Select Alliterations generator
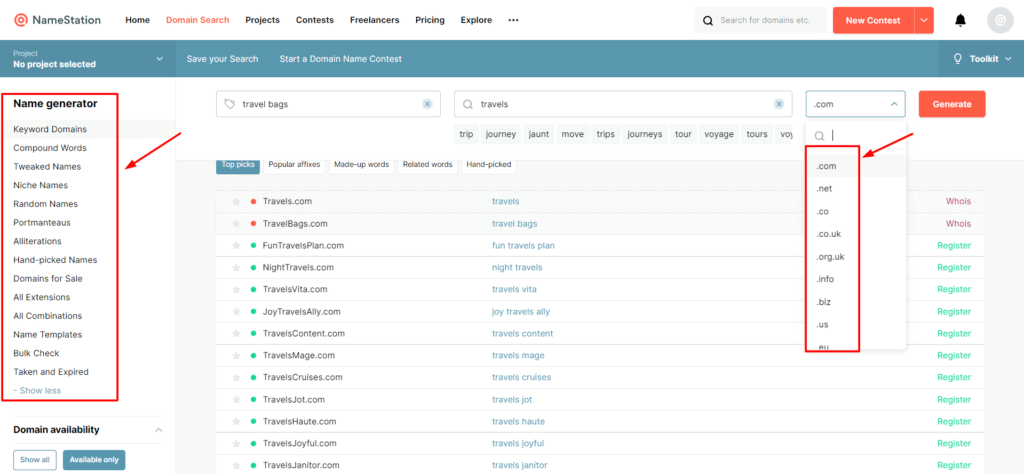The image size is (1024, 474). (37, 241)
